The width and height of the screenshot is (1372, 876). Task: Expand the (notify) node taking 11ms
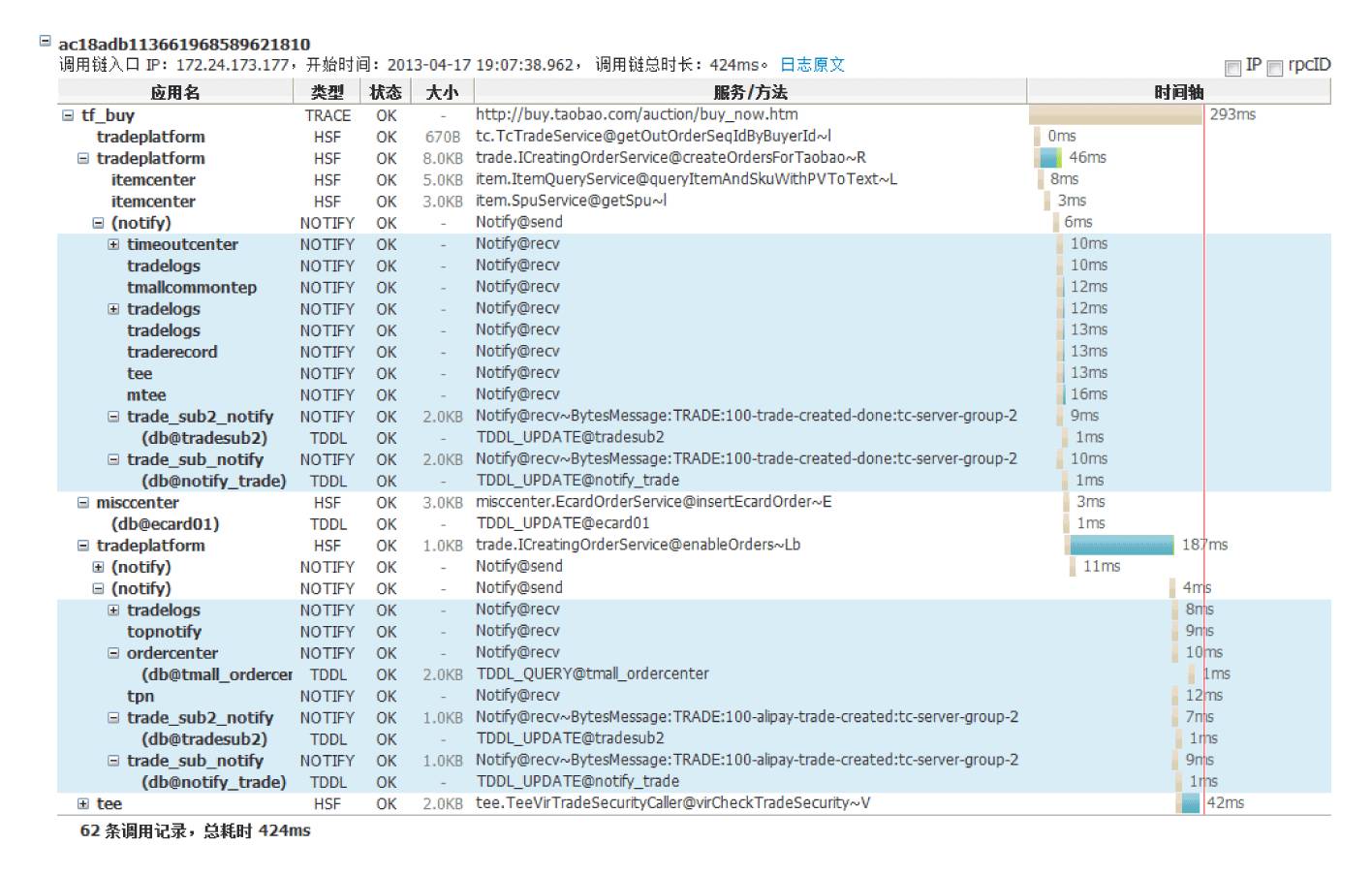tap(98, 567)
